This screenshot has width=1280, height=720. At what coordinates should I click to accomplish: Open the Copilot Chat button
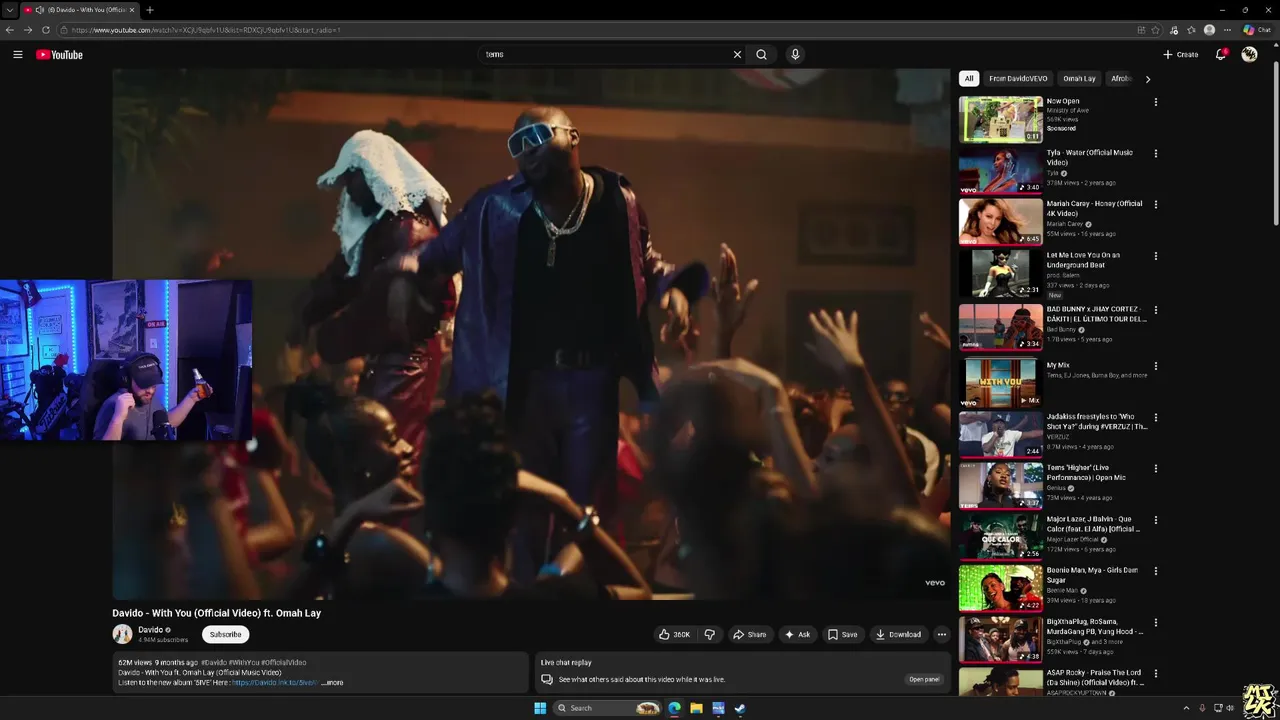(x=1257, y=30)
